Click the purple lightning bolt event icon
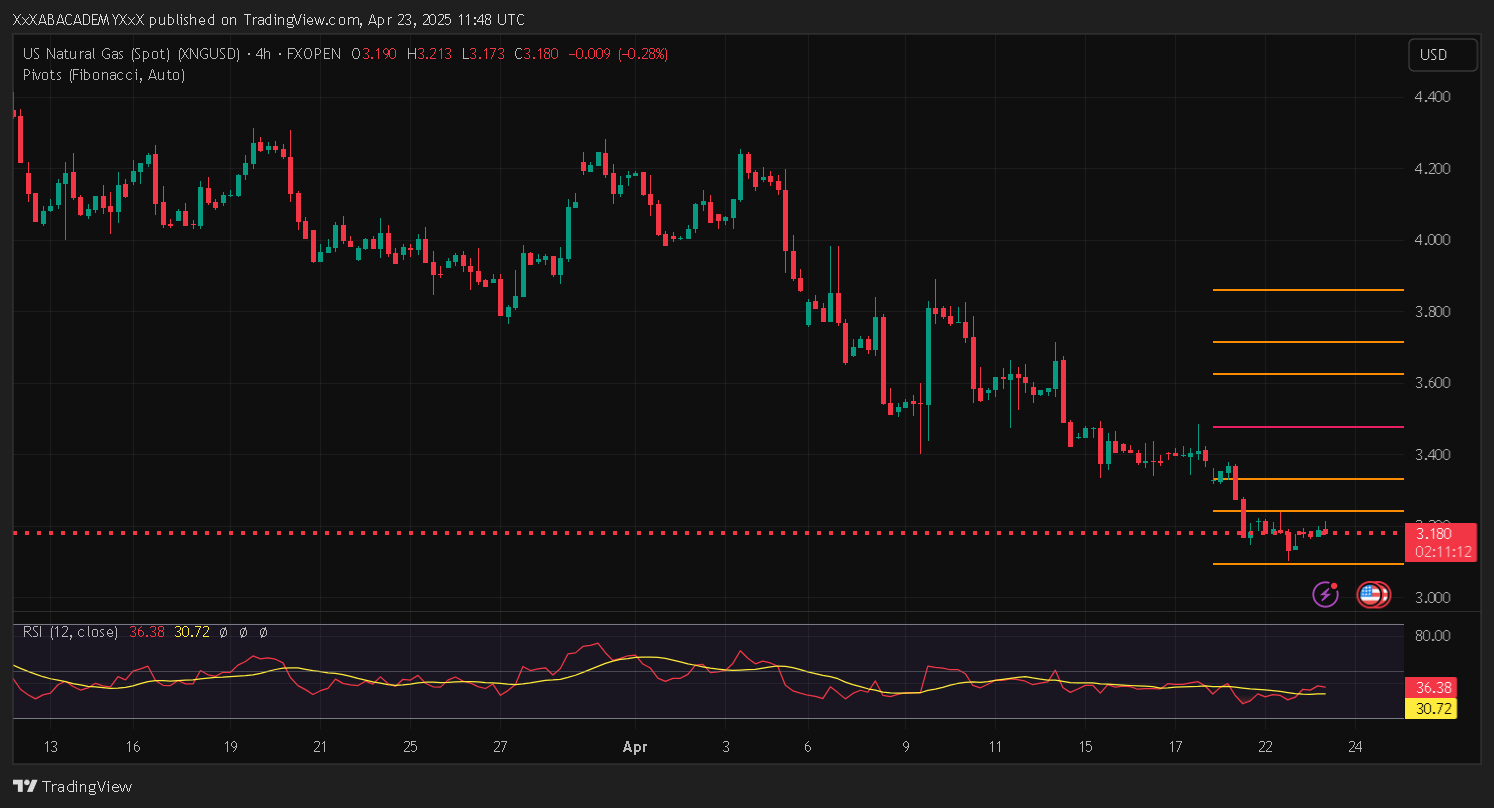The image size is (1494, 808). pos(1325,595)
